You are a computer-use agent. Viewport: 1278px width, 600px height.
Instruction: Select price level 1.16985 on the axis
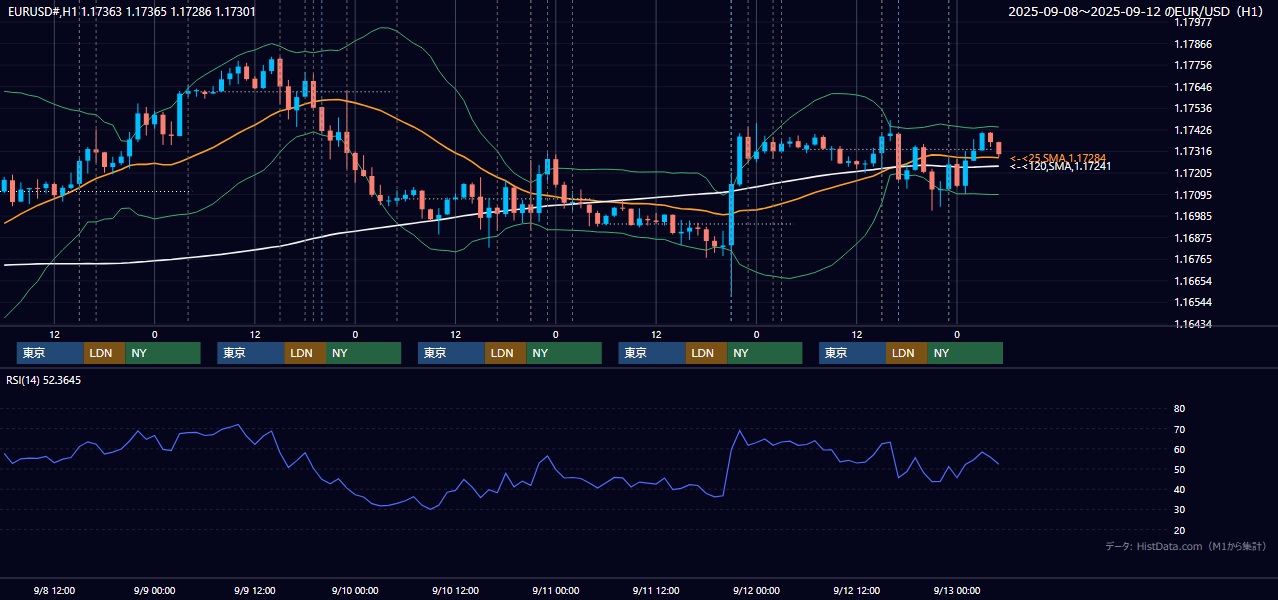pos(1192,216)
